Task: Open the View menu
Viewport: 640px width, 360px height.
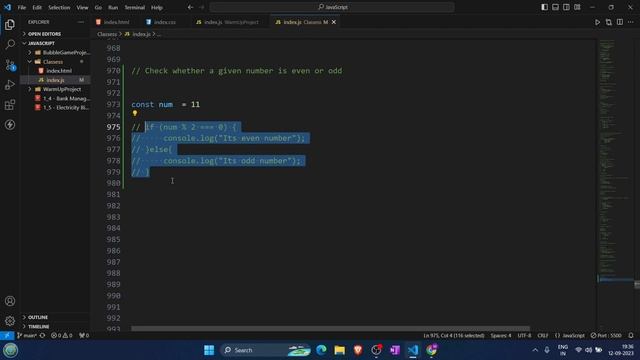Action: [x=82, y=7]
